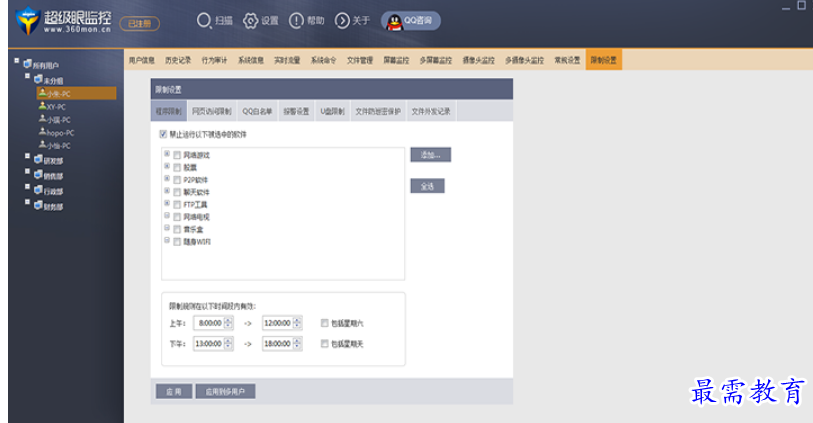Click the 已注册 registered badge

(139, 24)
